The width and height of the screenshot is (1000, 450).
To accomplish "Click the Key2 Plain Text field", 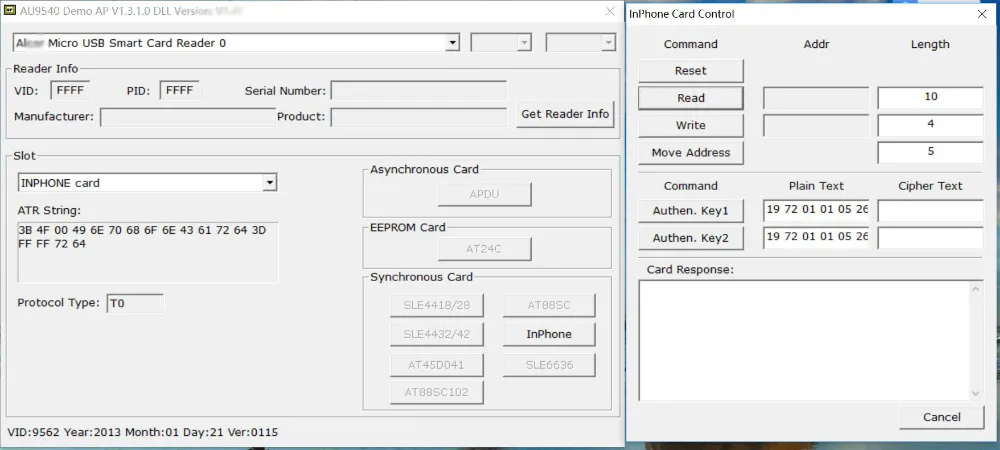I will coord(816,238).
